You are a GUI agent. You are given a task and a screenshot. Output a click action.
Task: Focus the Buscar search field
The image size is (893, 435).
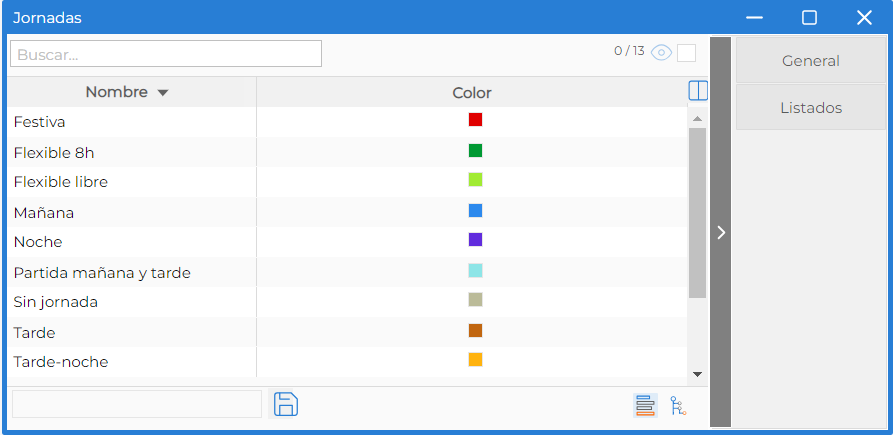coord(166,54)
